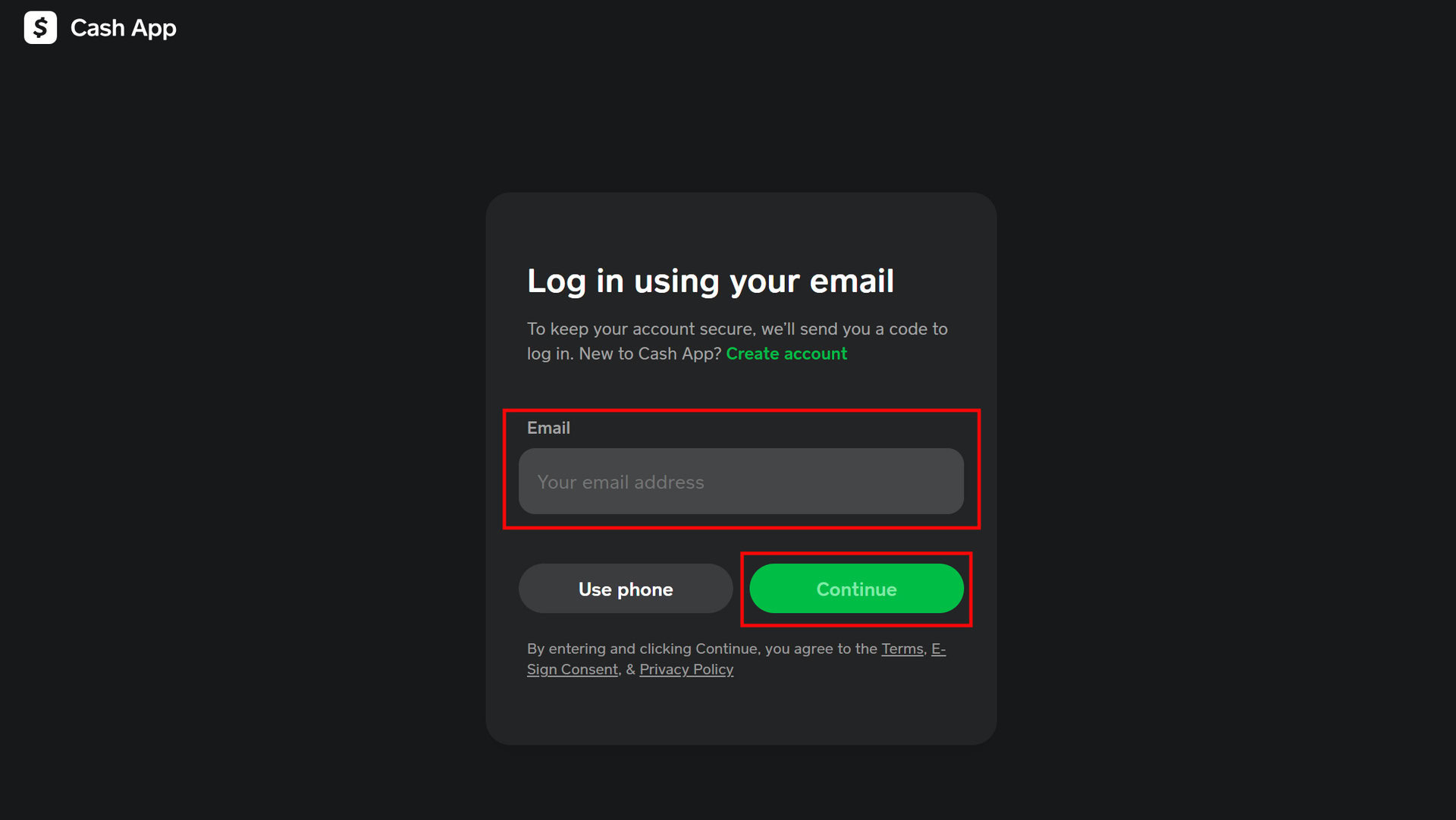This screenshot has height=820, width=1456.
Task: Place cursor in the email address box
Action: point(741,482)
